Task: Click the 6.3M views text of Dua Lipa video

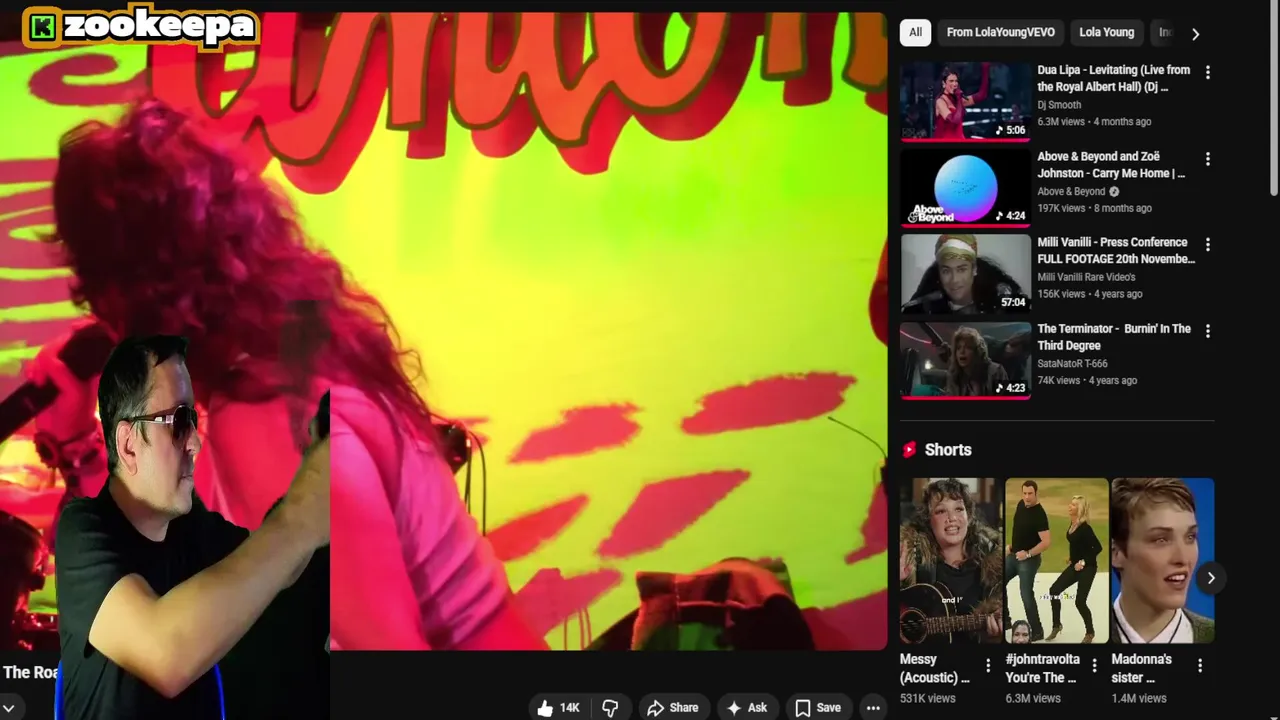Action: (x=1061, y=122)
